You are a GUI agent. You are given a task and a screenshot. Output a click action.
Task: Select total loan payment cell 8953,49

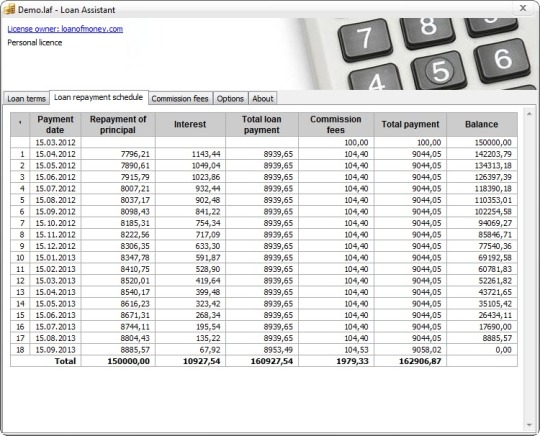pyautogui.click(x=262, y=350)
